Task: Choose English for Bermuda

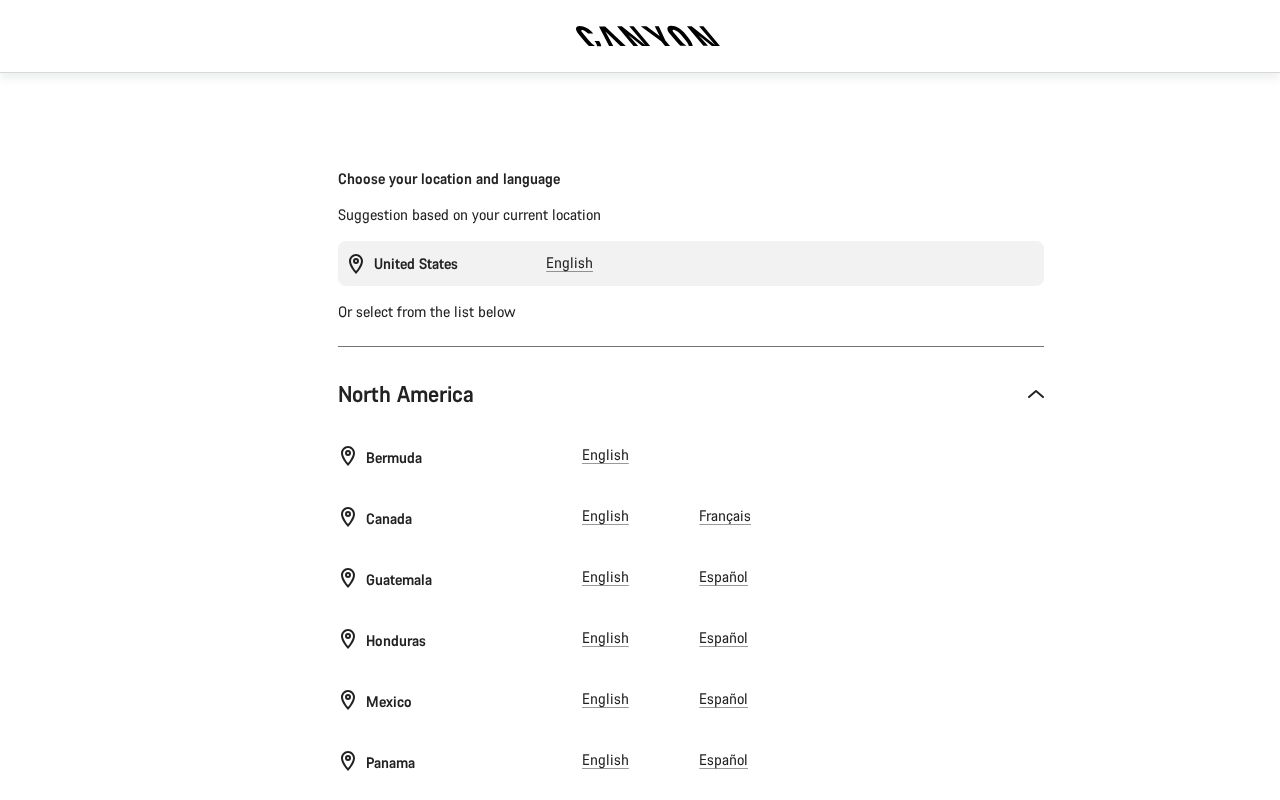Action: tap(605, 455)
